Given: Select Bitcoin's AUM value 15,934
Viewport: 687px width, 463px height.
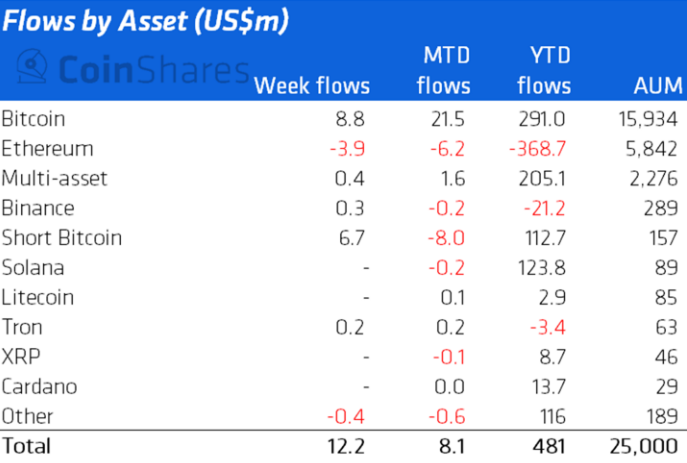Looking at the screenshot, I should click(x=649, y=119).
